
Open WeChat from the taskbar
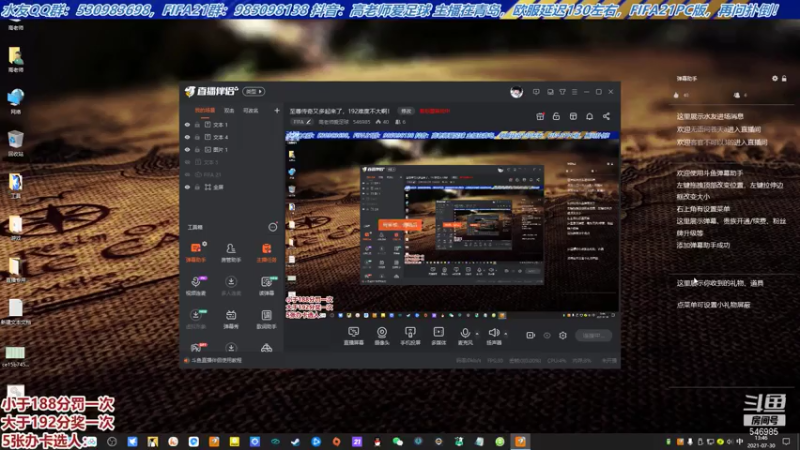[x=397, y=442]
